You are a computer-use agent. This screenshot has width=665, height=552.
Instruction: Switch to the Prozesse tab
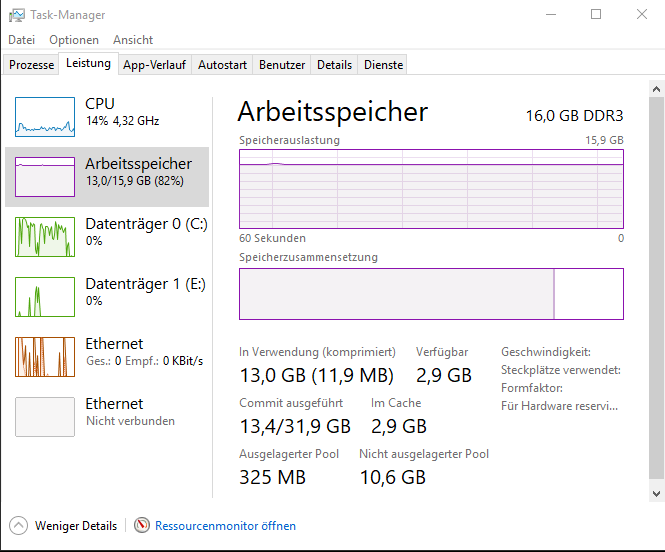tap(31, 65)
